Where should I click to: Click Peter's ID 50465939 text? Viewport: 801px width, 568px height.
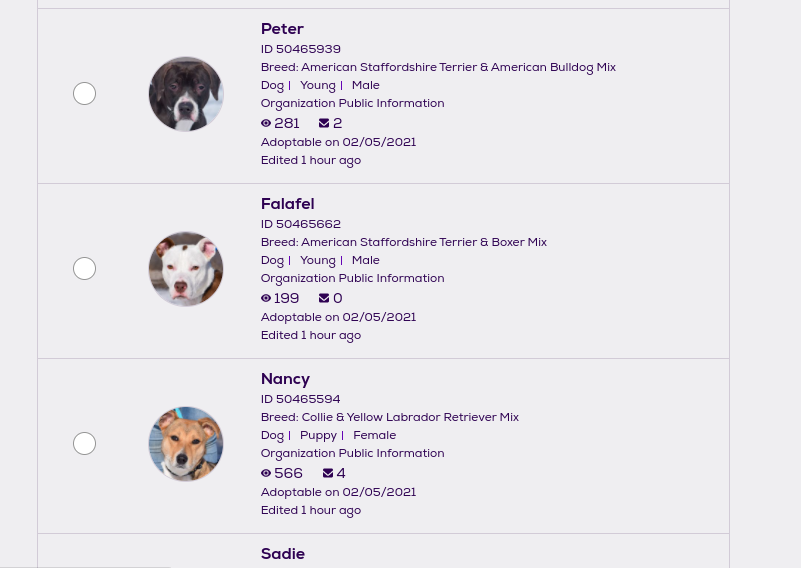pos(301,49)
